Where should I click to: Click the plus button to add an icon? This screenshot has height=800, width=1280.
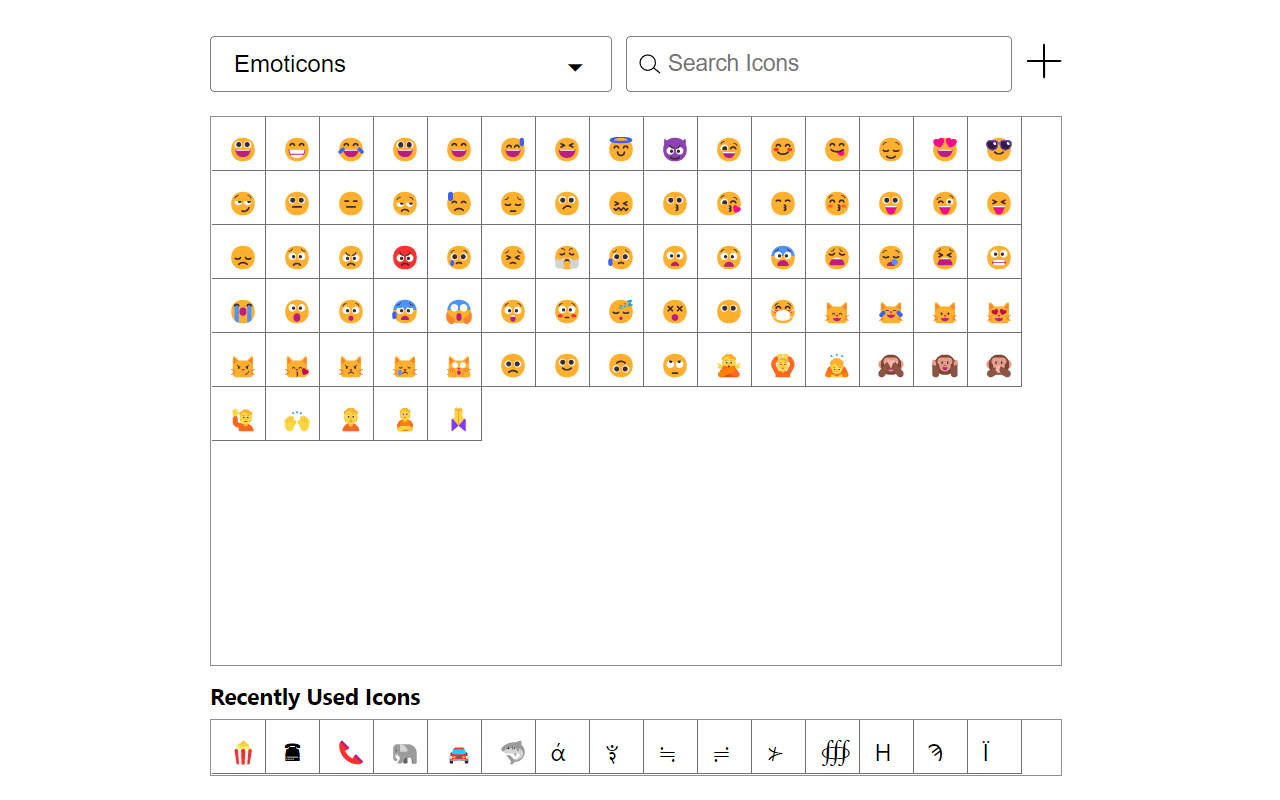coord(1044,62)
